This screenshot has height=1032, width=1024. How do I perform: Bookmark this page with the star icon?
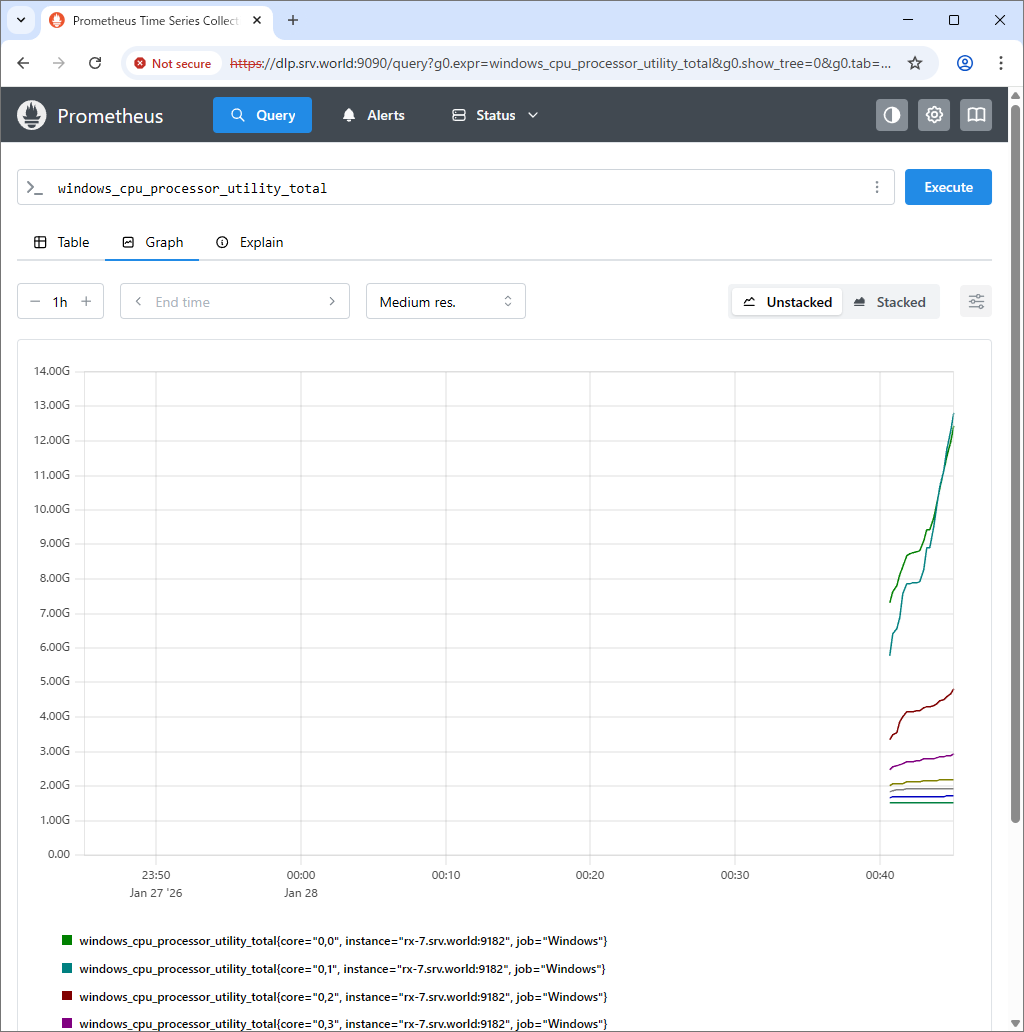pyautogui.click(x=915, y=63)
